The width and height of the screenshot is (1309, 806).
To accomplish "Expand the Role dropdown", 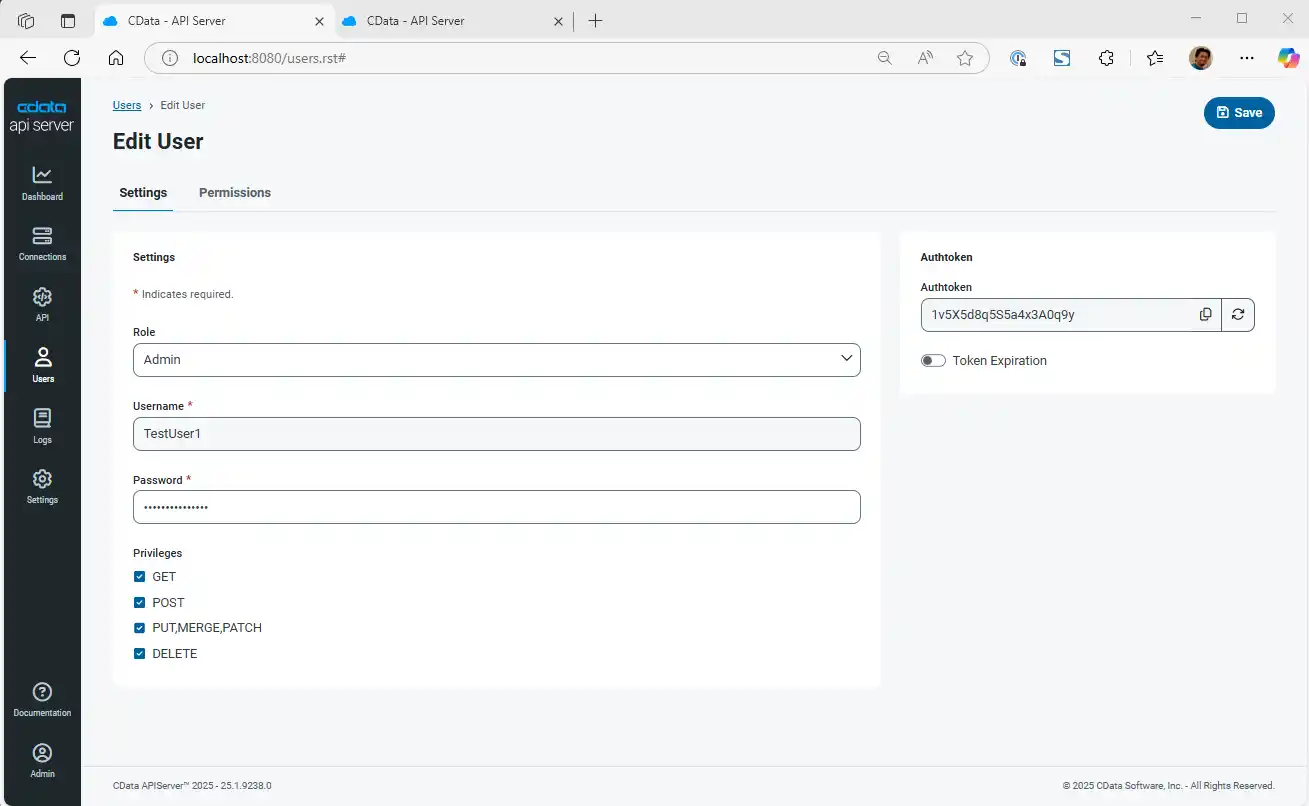I will pyautogui.click(x=496, y=359).
